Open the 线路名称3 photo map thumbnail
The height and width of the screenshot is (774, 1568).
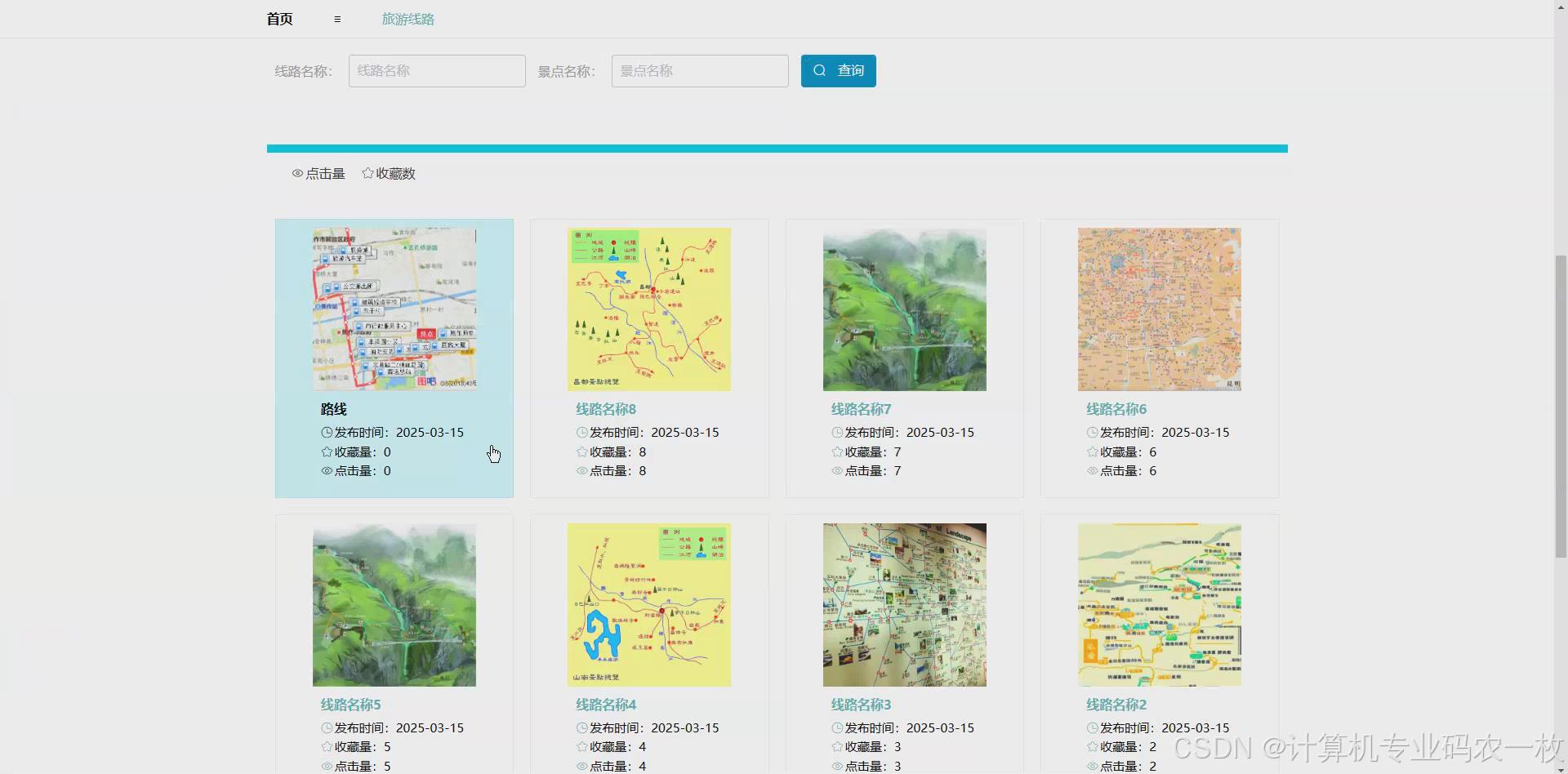[x=904, y=605]
